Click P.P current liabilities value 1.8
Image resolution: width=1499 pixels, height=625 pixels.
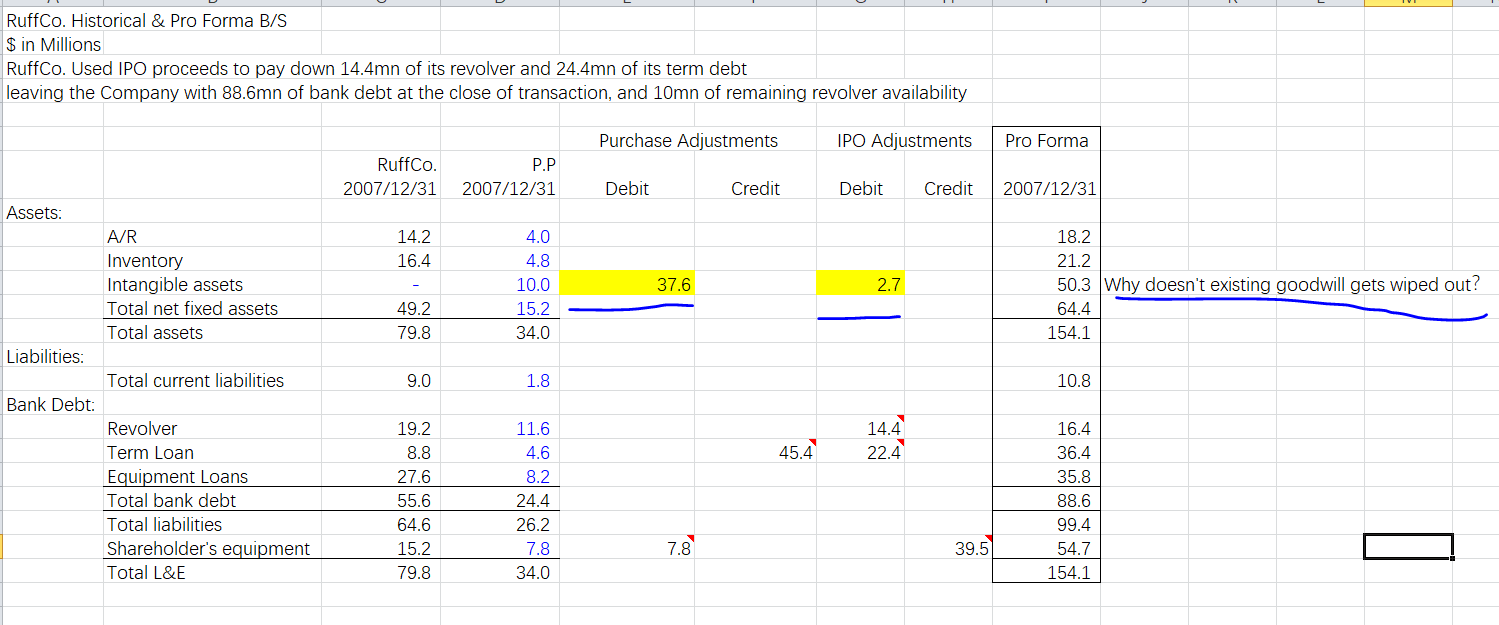pyautogui.click(x=538, y=380)
